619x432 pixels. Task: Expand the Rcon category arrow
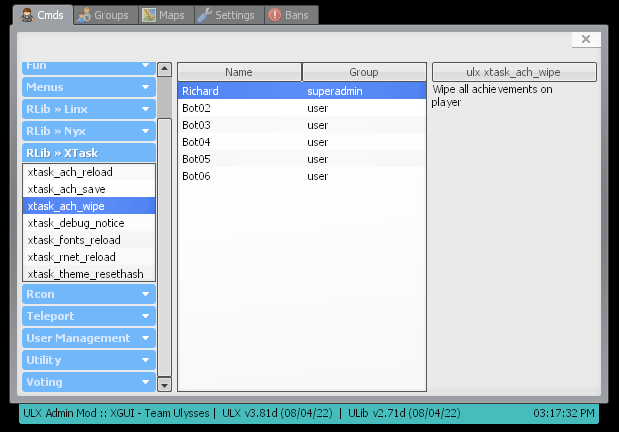click(x=146, y=294)
